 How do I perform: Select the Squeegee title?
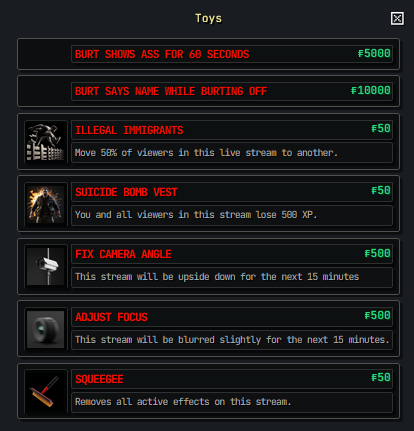(x=99, y=379)
